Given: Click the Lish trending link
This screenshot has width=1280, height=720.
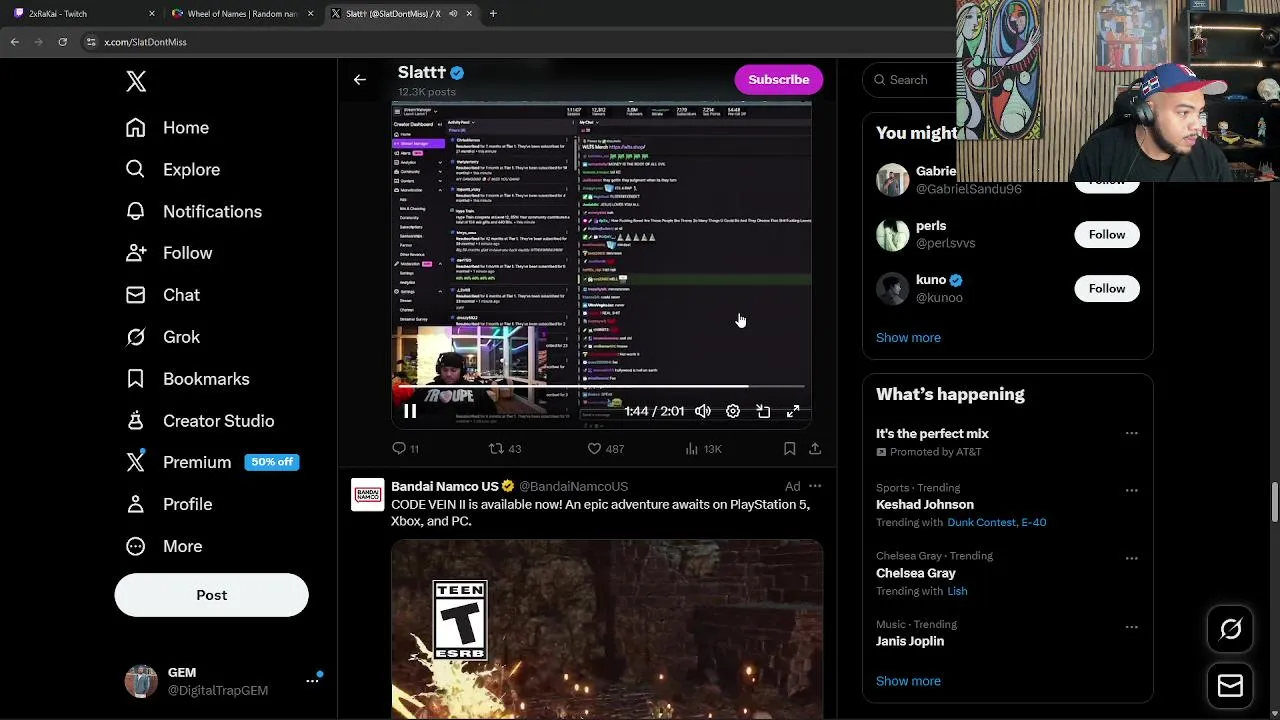Looking at the screenshot, I should pyautogui.click(x=957, y=591).
